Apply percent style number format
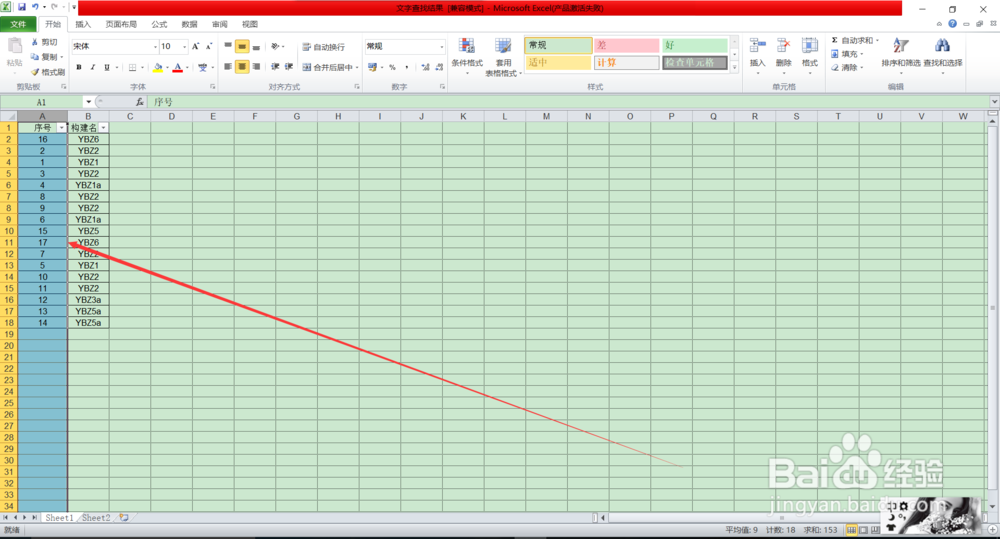 tap(392, 67)
